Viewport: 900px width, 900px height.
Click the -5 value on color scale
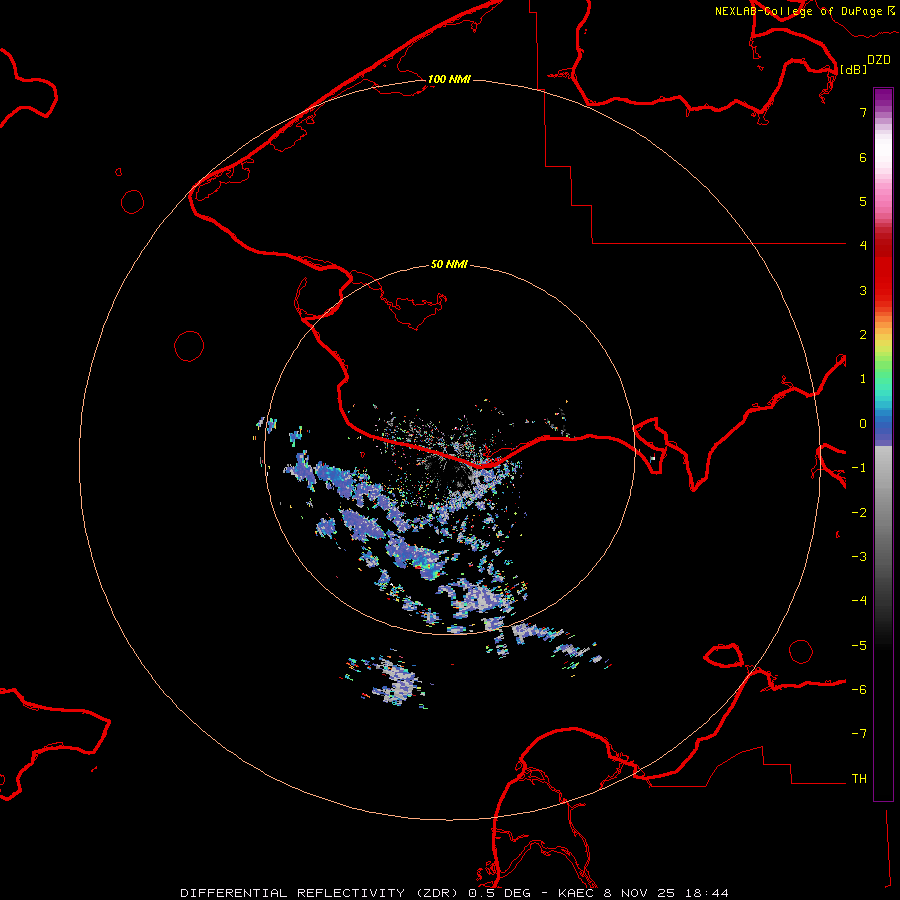coord(859,646)
